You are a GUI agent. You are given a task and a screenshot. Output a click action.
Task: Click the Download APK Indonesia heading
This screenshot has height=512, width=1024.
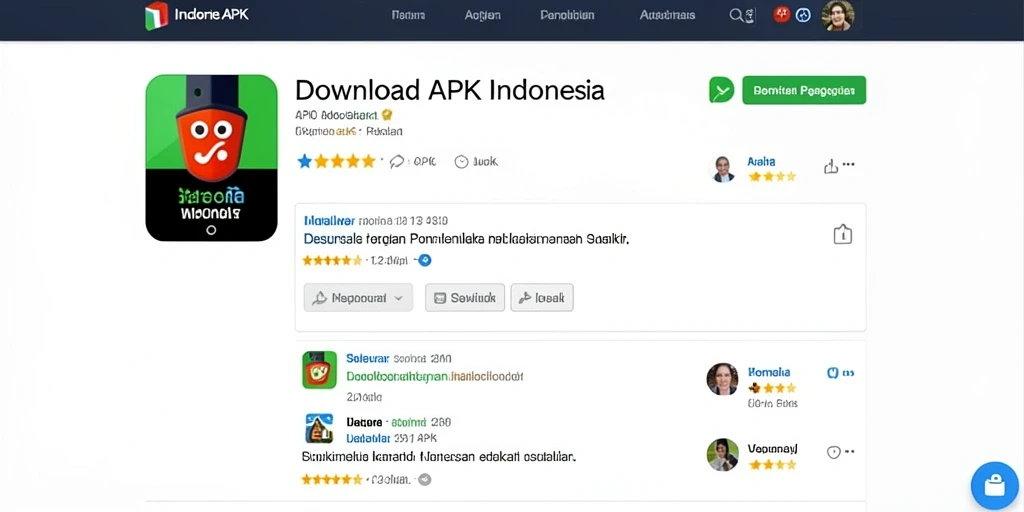coord(450,90)
